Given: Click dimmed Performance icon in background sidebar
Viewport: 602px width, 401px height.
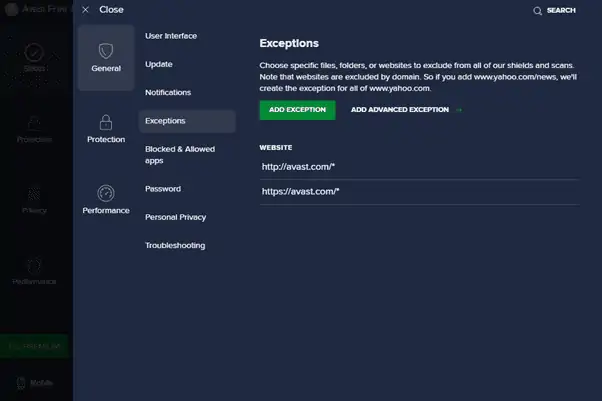Looking at the screenshot, I should click(x=34, y=266).
